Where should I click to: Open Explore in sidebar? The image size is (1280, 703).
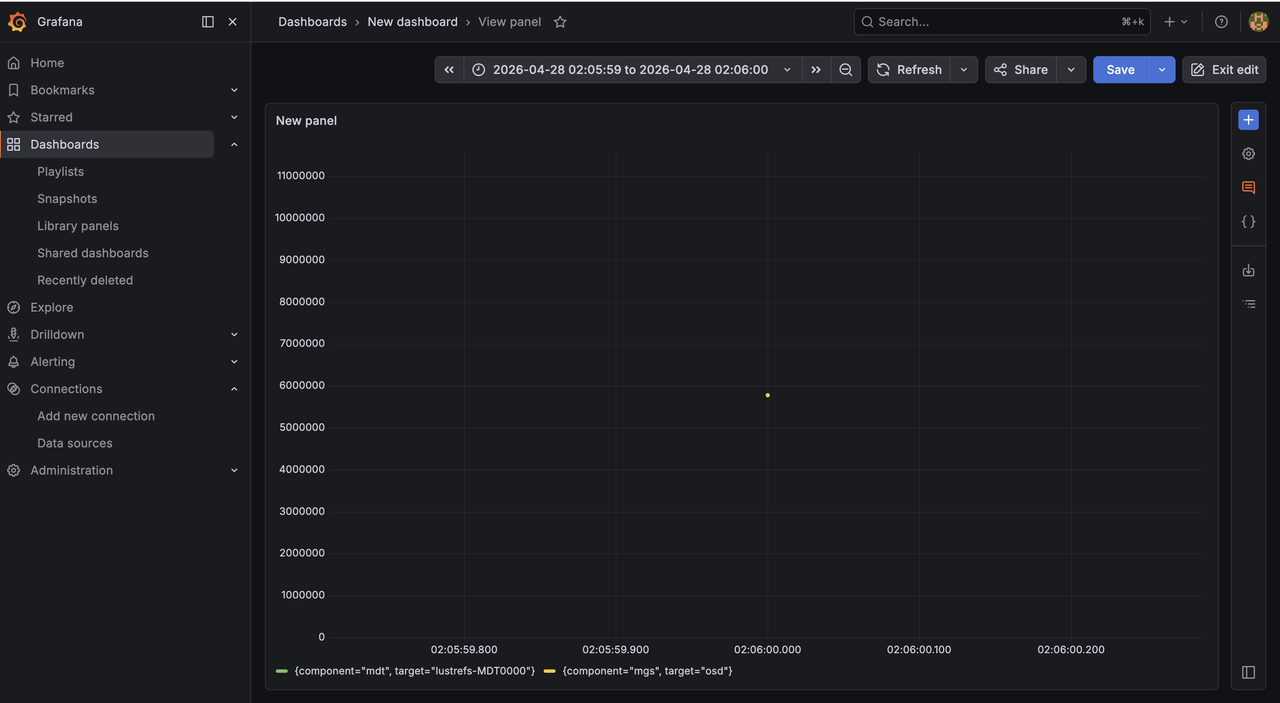pos(51,307)
